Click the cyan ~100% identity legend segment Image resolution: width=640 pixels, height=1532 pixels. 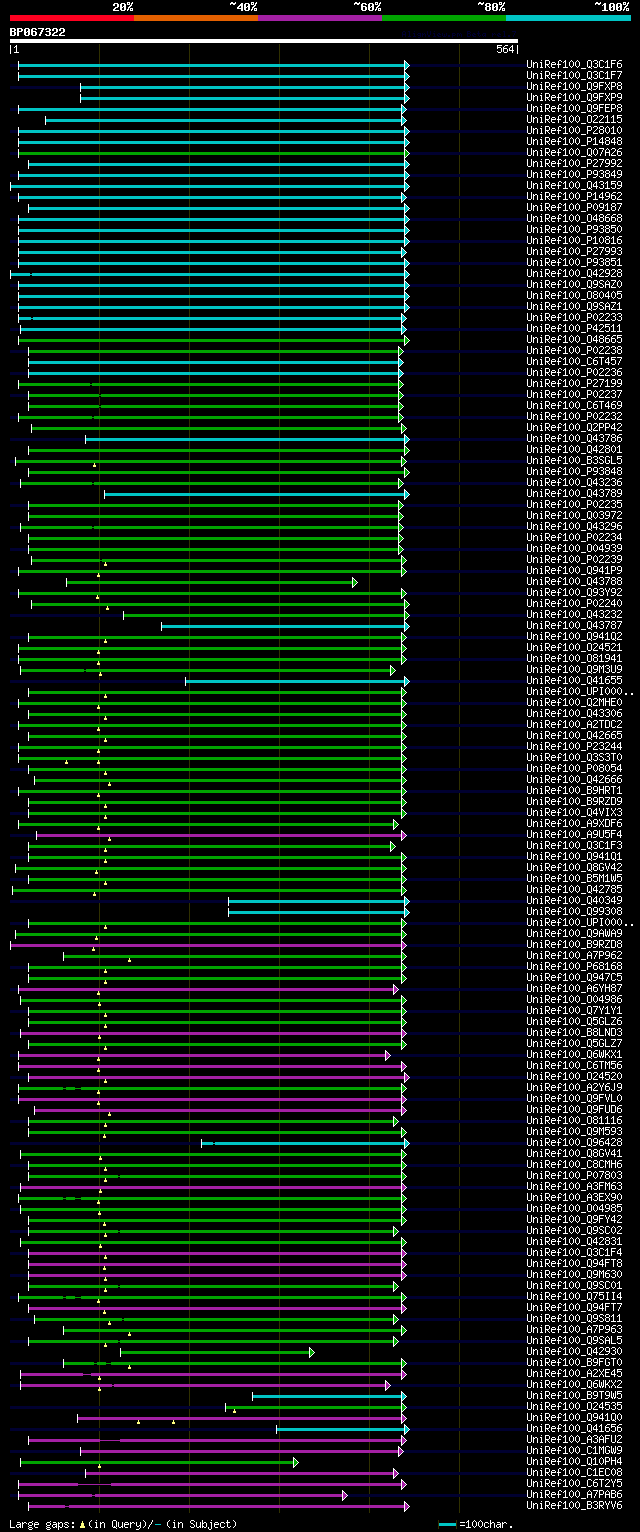[x=567, y=17]
